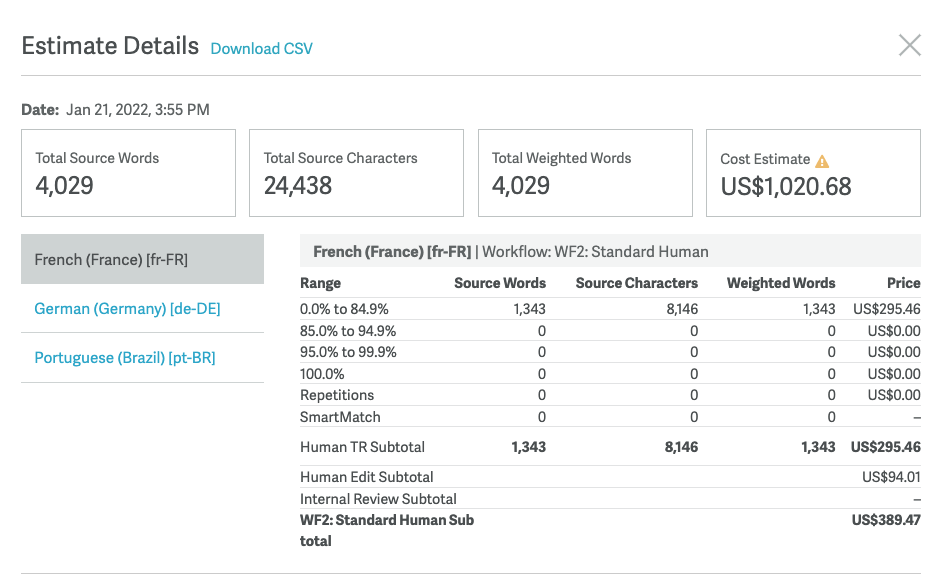Click the Price column header
The width and height of the screenshot is (948, 588).
click(904, 283)
